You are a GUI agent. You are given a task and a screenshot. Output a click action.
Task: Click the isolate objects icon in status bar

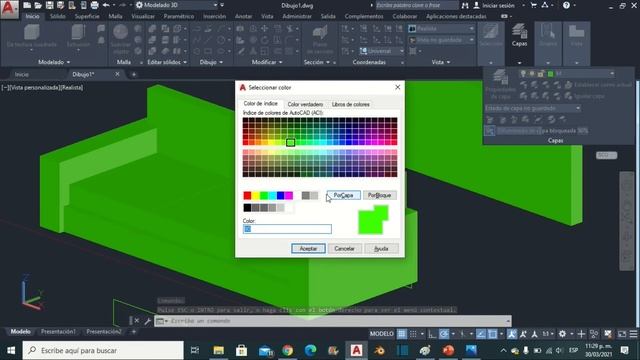click(x=594, y=334)
